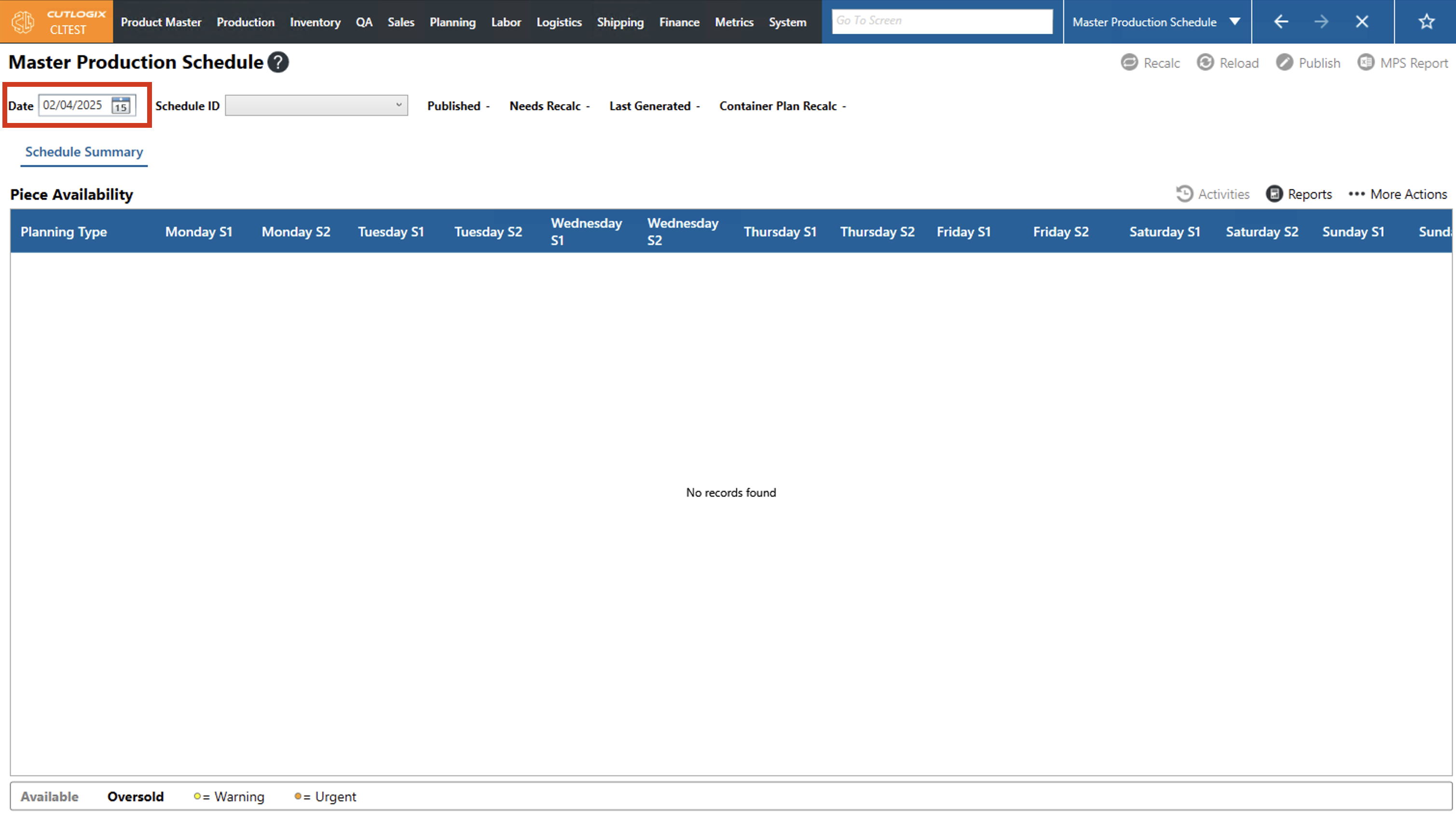This screenshot has height=815, width=1456.
Task: Navigate back with left arrow icon
Action: [x=1281, y=22]
